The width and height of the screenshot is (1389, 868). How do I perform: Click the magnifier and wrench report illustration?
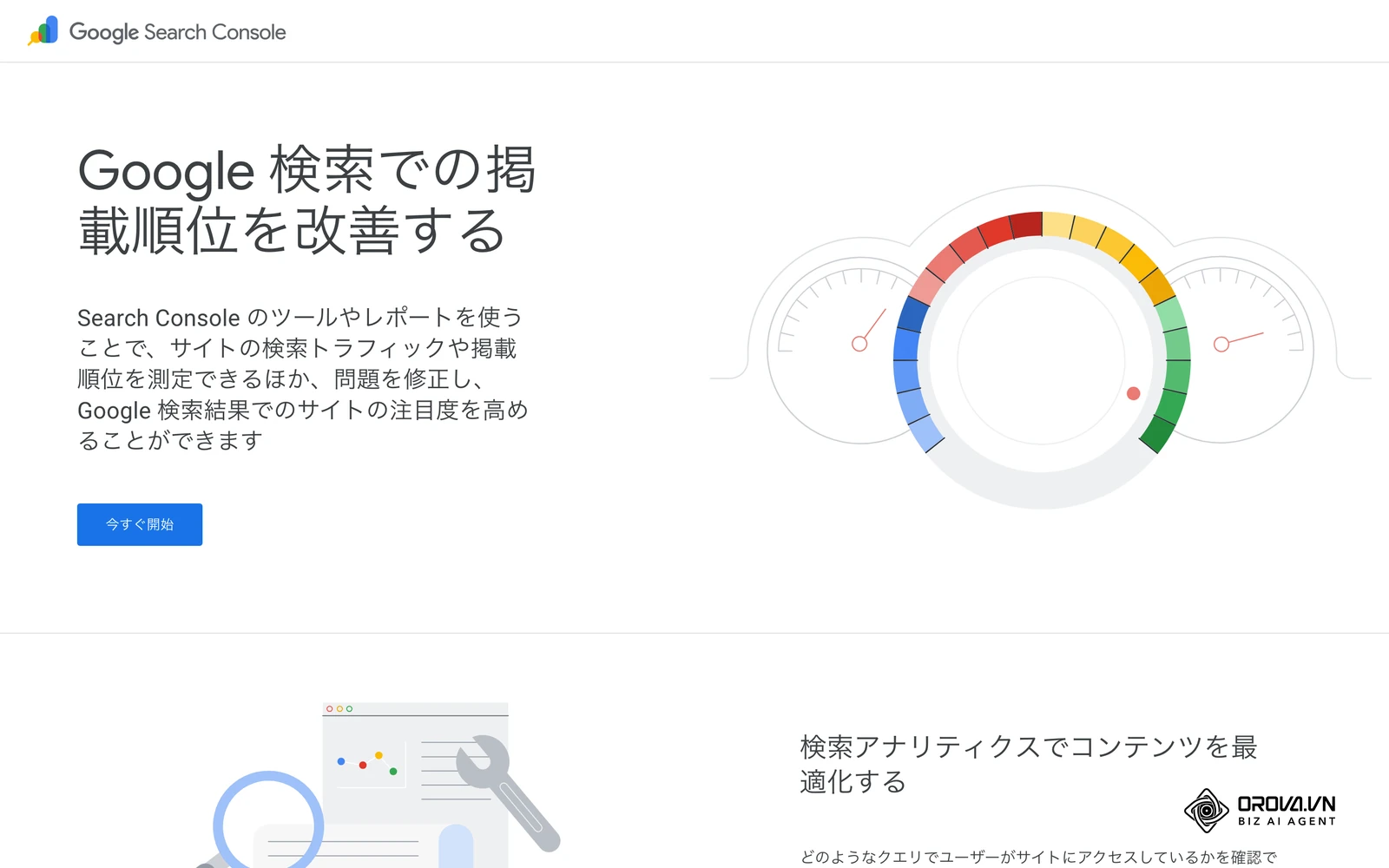[x=379, y=785]
